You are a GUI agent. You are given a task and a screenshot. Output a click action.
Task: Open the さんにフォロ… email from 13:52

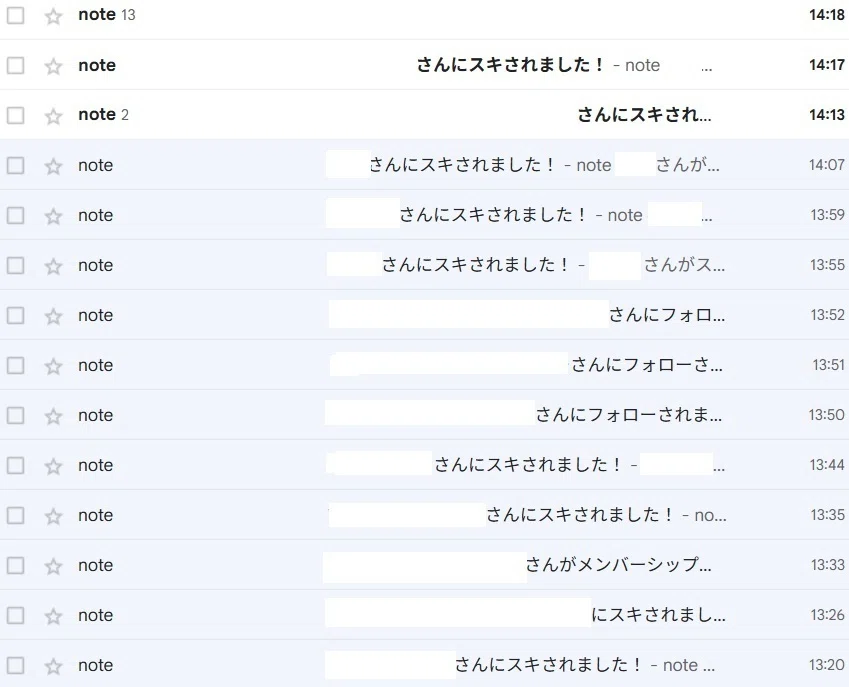[x=667, y=315]
